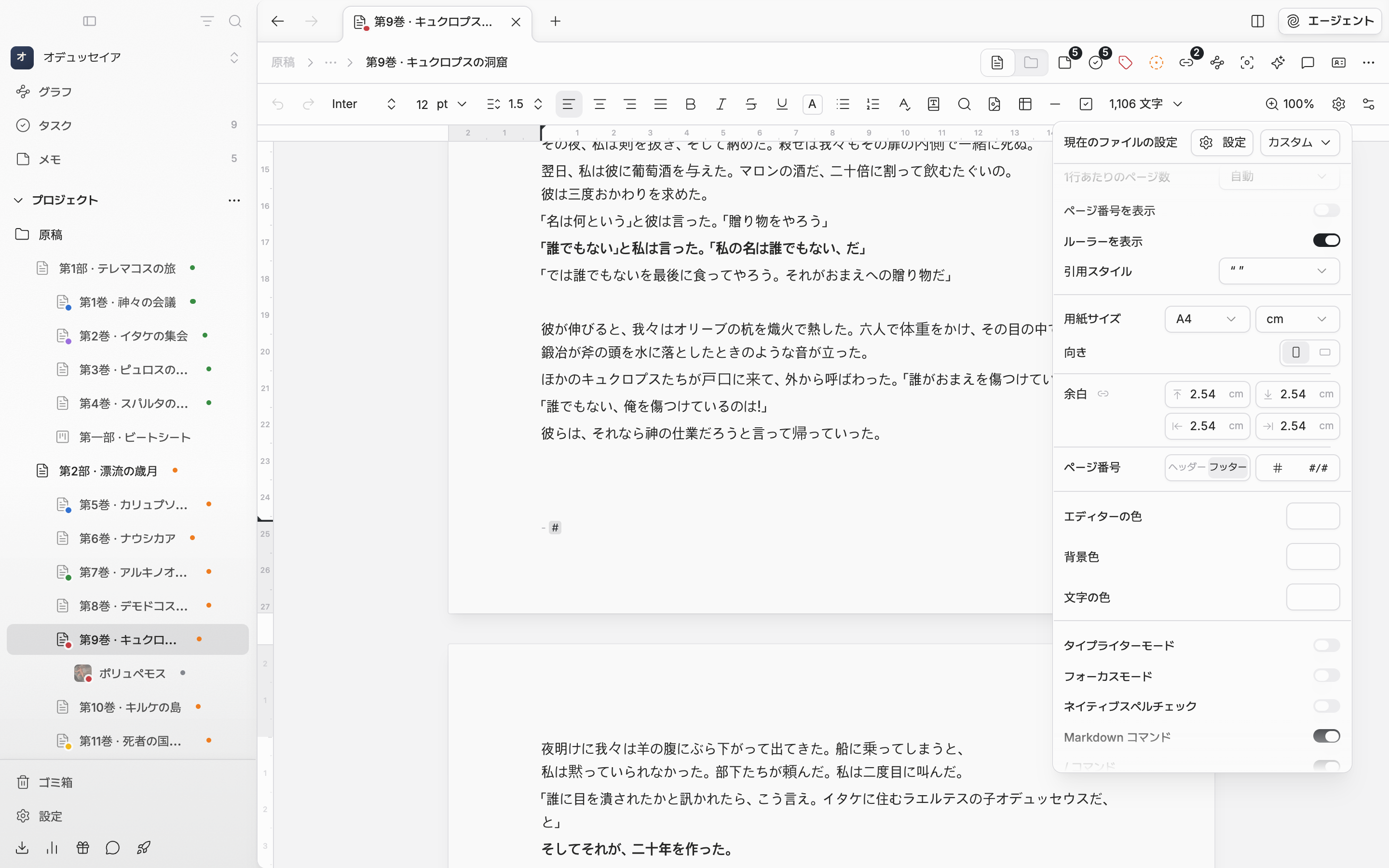Turn off the ルーラーを表示 switch
1389x868 pixels.
[x=1326, y=240]
